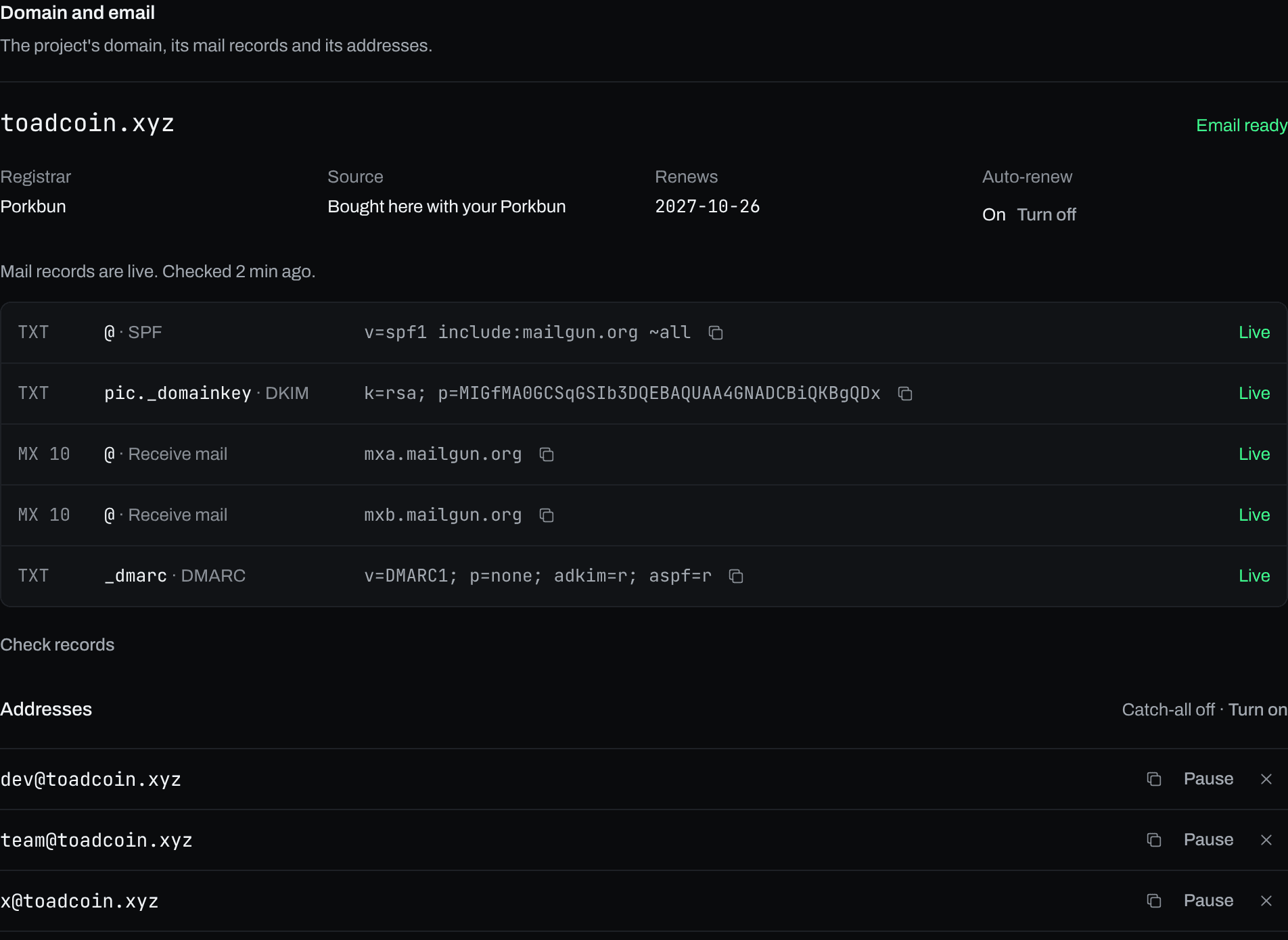Viewport: 1288px width, 940px height.
Task: Click the Porkbun registrar value
Action: [33, 206]
